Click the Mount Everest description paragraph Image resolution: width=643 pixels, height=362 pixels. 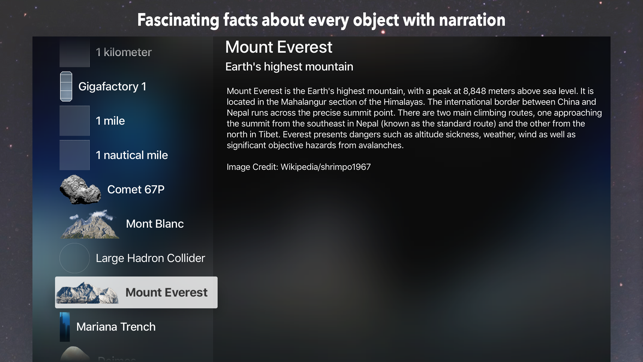click(x=414, y=118)
